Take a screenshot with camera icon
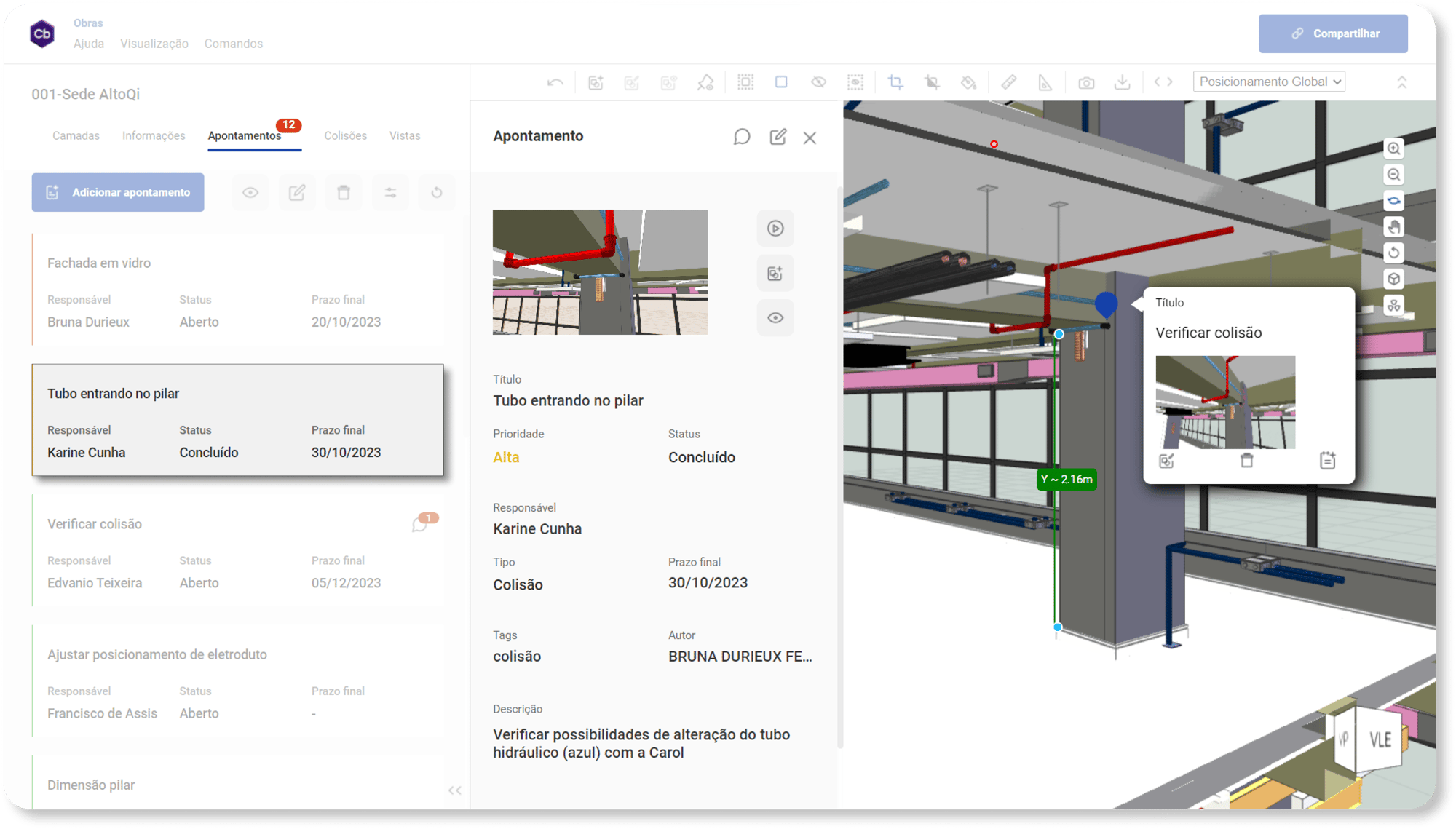The width and height of the screenshot is (1456, 829). [x=1086, y=82]
